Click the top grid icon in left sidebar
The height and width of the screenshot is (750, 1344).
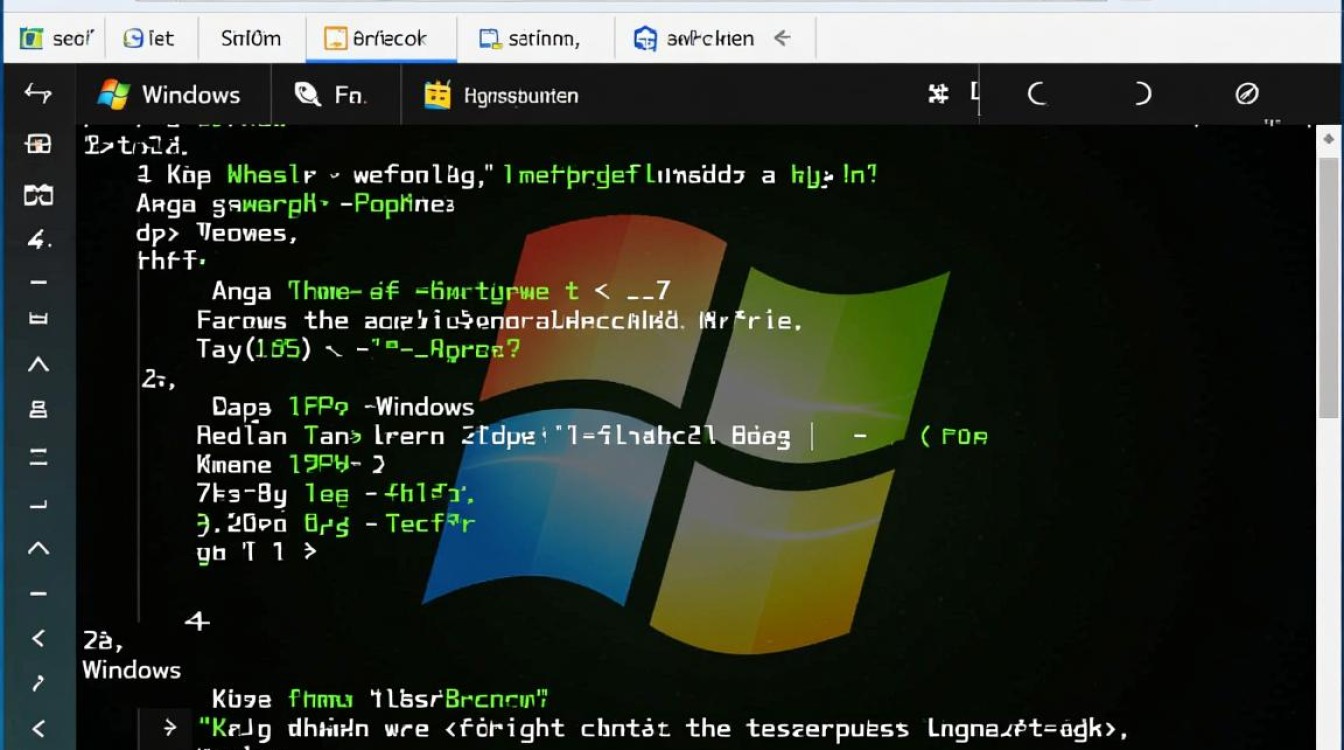click(x=38, y=145)
